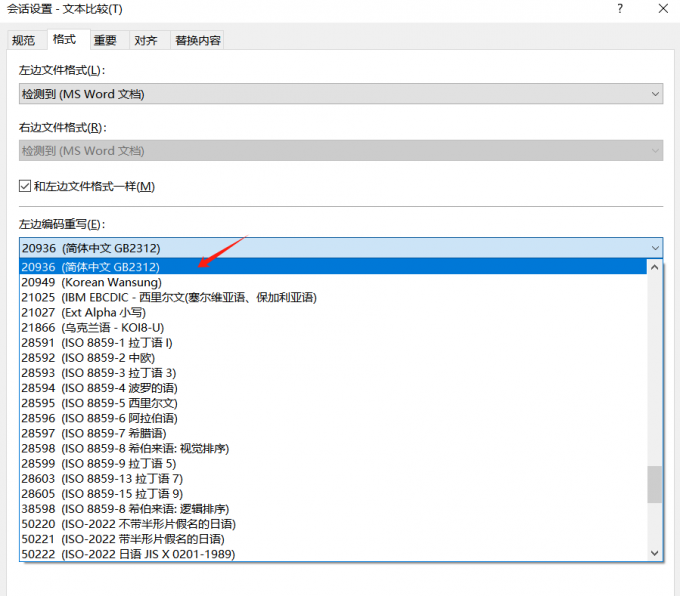Select 20949 Korean Wansung encoding
This screenshot has height=596, width=680.
[x=333, y=282]
